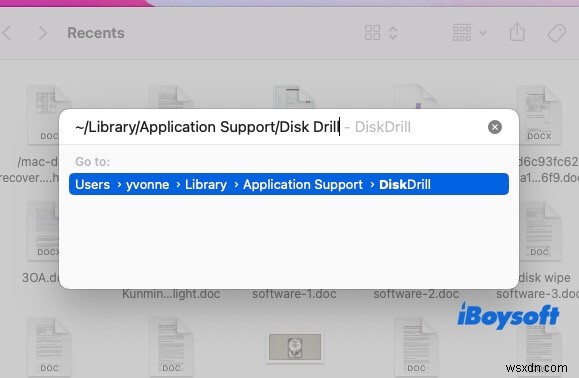The width and height of the screenshot is (579, 378).
Task: Select DOC icon below Kunmin...light.doc
Action: [171, 347]
